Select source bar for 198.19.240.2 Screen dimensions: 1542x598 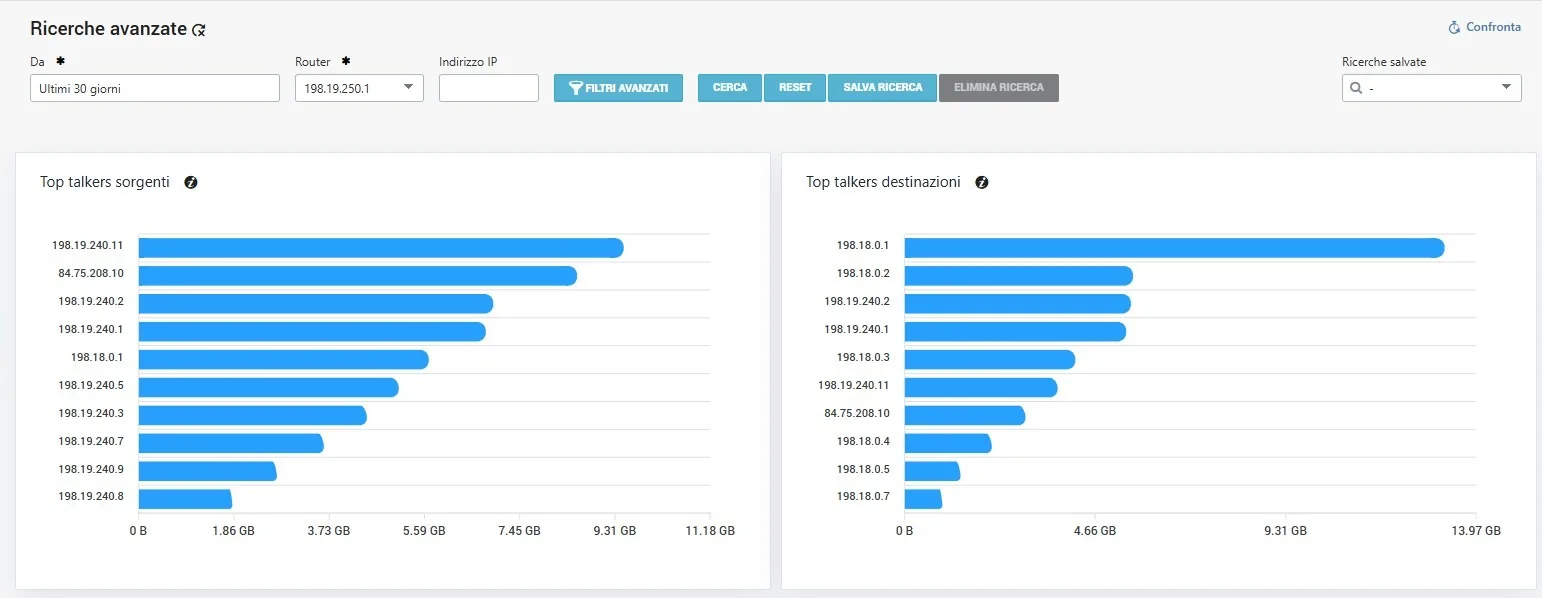pos(316,304)
